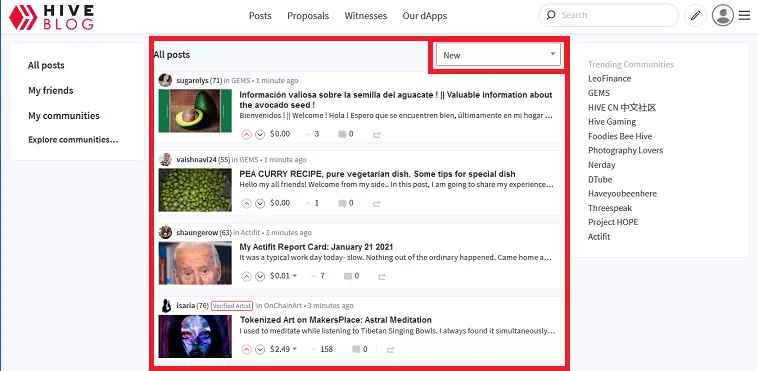757x371 pixels.
Task: Open the New sort order dropdown
Action: (498, 55)
